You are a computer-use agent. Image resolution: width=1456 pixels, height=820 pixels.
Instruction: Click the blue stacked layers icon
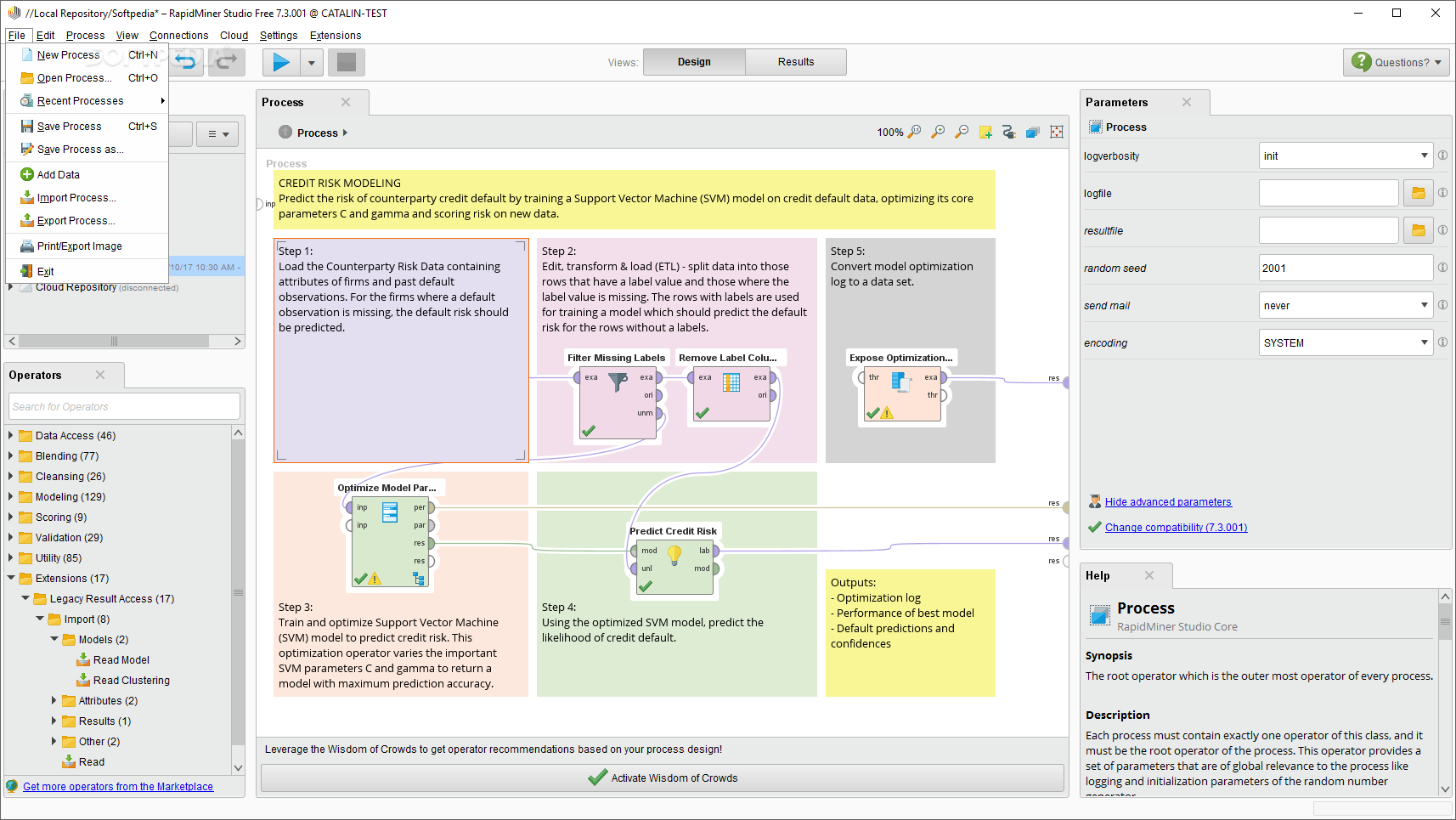click(x=1033, y=133)
